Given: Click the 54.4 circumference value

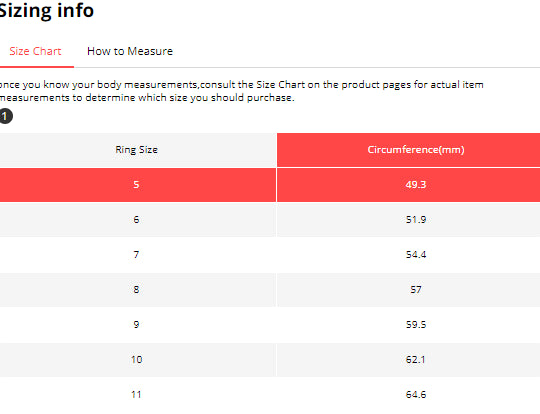Looking at the screenshot, I should coord(416,255).
